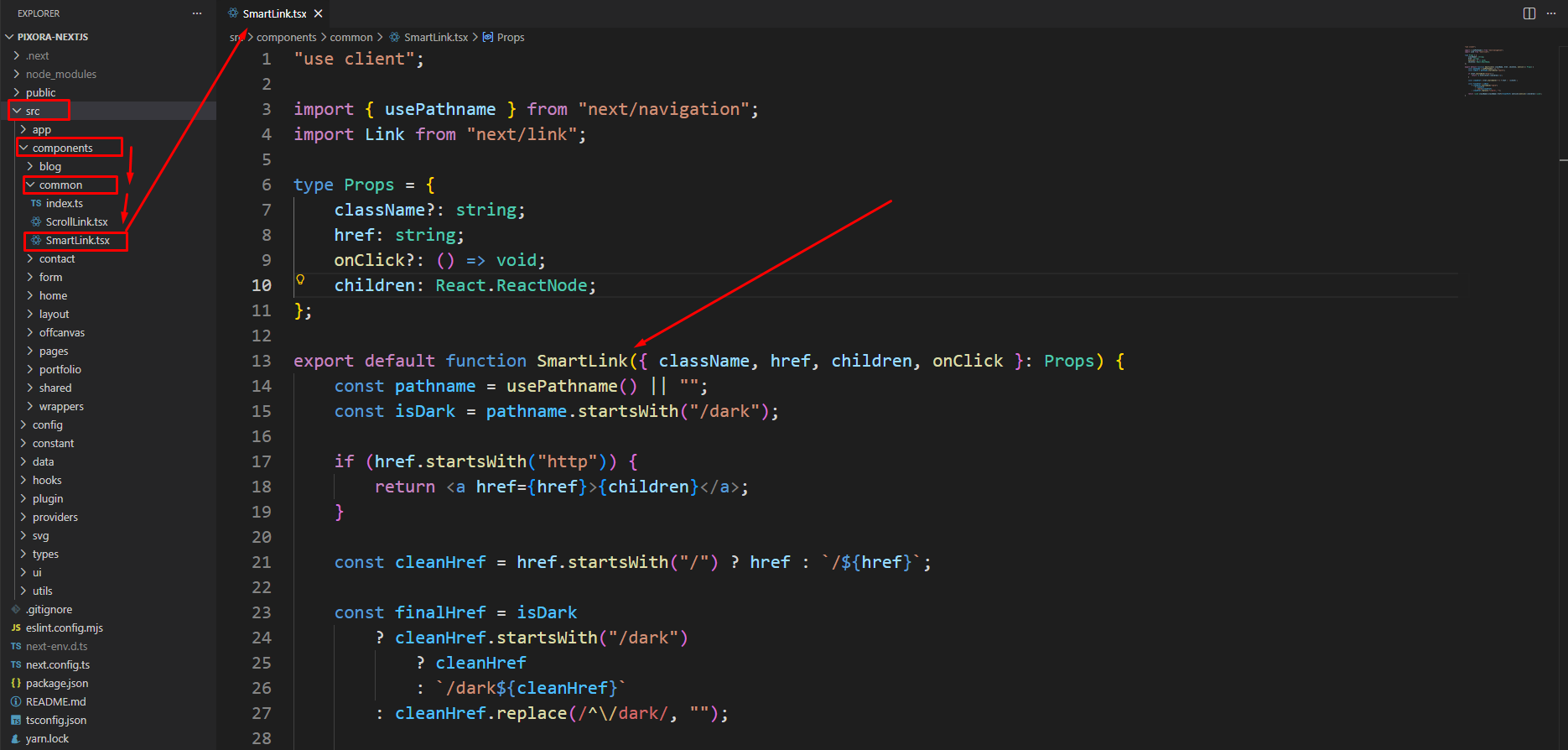Viewport: 1568px width, 750px height.
Task: Click line number 13 in the gutter
Action: point(262,361)
